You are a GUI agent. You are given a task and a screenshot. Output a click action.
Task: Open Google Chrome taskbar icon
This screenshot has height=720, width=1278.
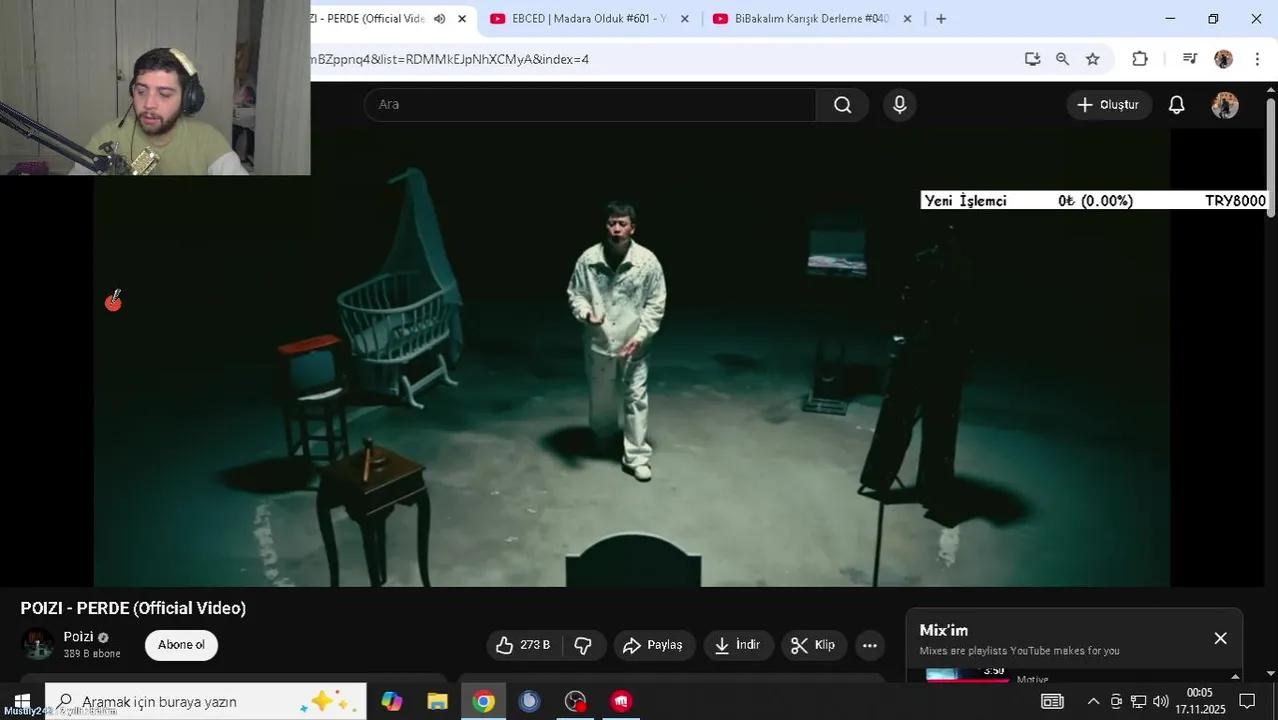click(483, 701)
